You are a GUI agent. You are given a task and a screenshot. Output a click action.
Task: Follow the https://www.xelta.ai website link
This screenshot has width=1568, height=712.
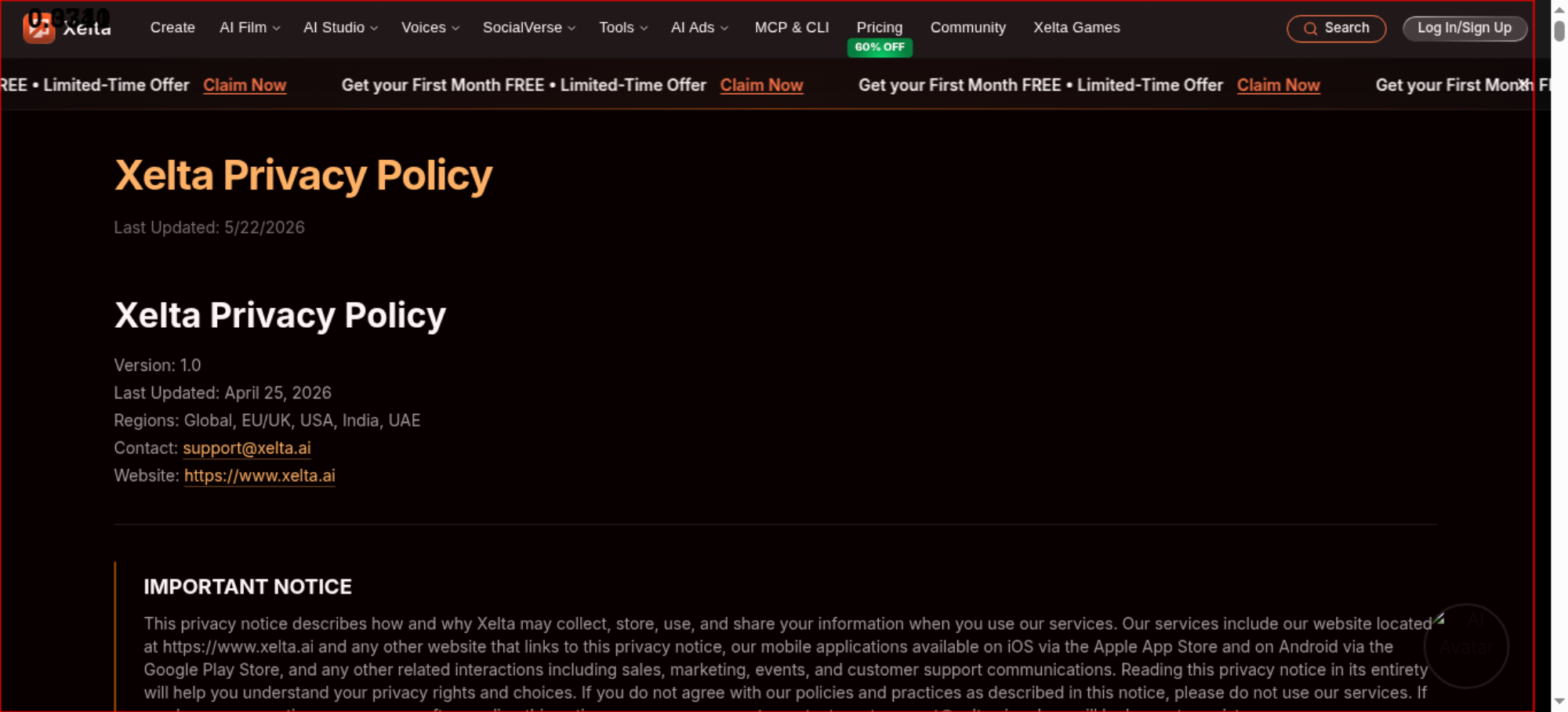[x=260, y=475]
